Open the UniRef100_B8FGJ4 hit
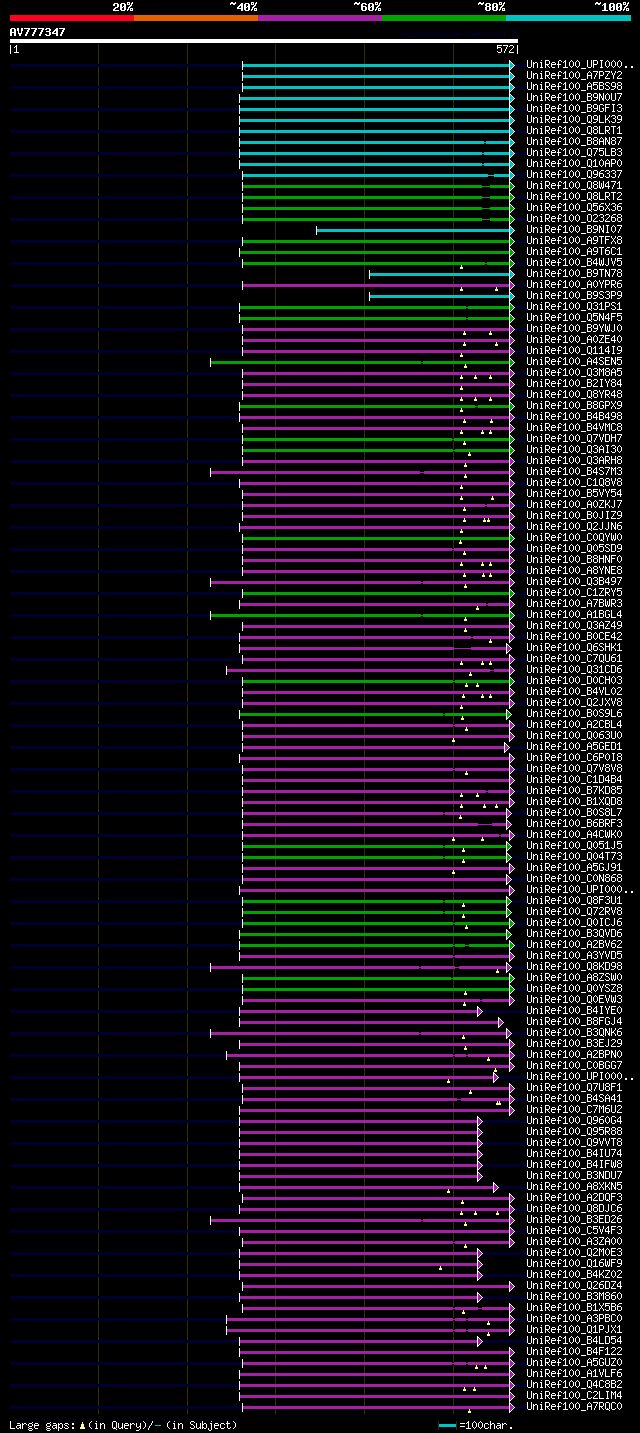Viewport: 640px width, 1433px height. tap(574, 1022)
